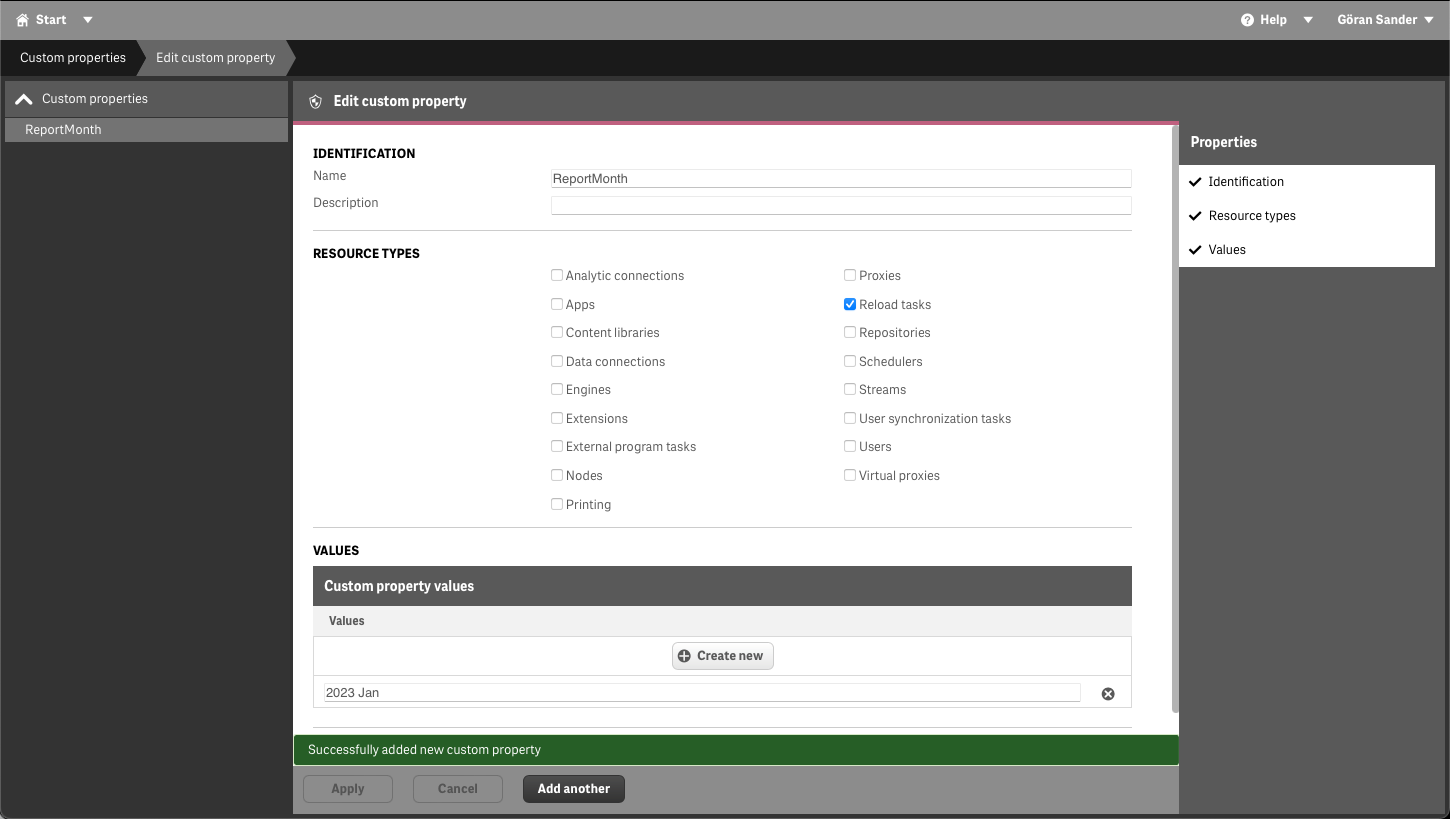Toggle Resource types in Properties panel
The height and width of the screenshot is (819, 1450).
[1307, 216]
